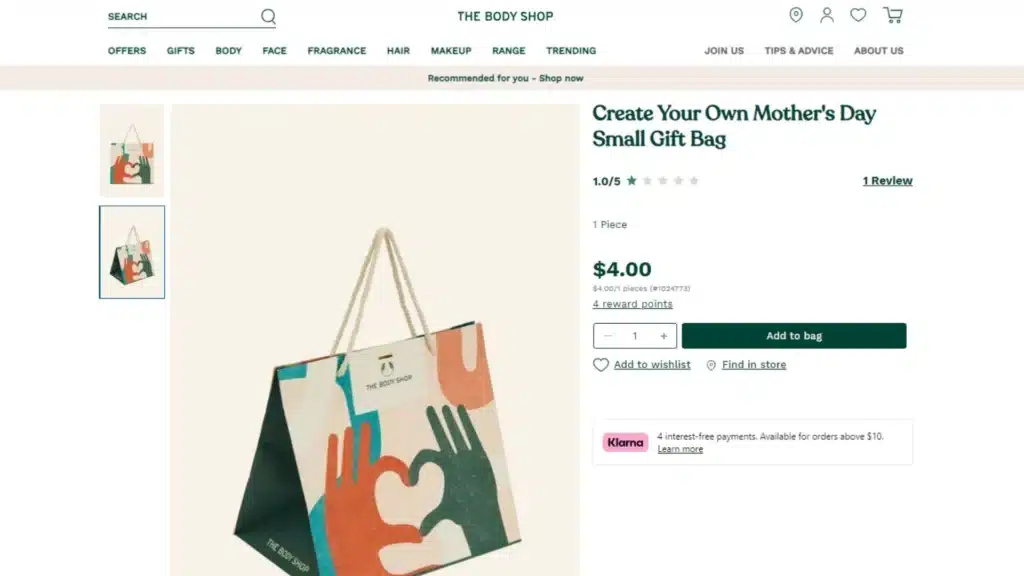Click Add to bag
Viewport: 1024px width, 576px height.
(x=795, y=335)
